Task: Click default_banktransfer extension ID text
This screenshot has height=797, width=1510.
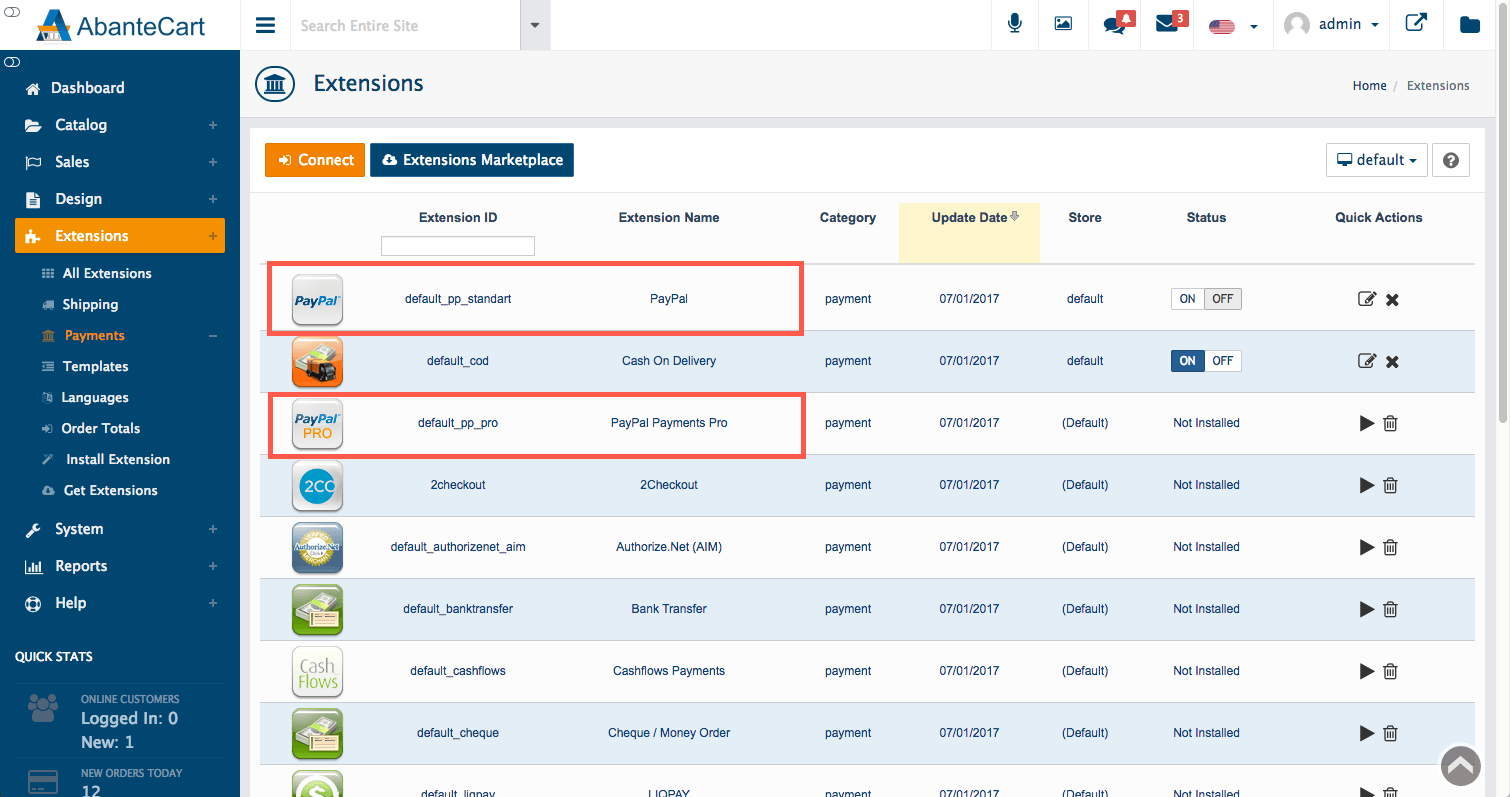Action: pos(458,609)
